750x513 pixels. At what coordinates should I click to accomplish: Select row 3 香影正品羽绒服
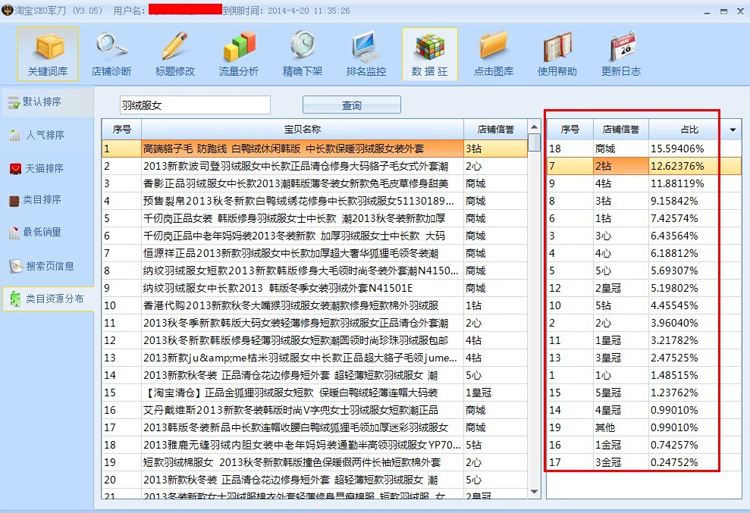tap(315, 184)
